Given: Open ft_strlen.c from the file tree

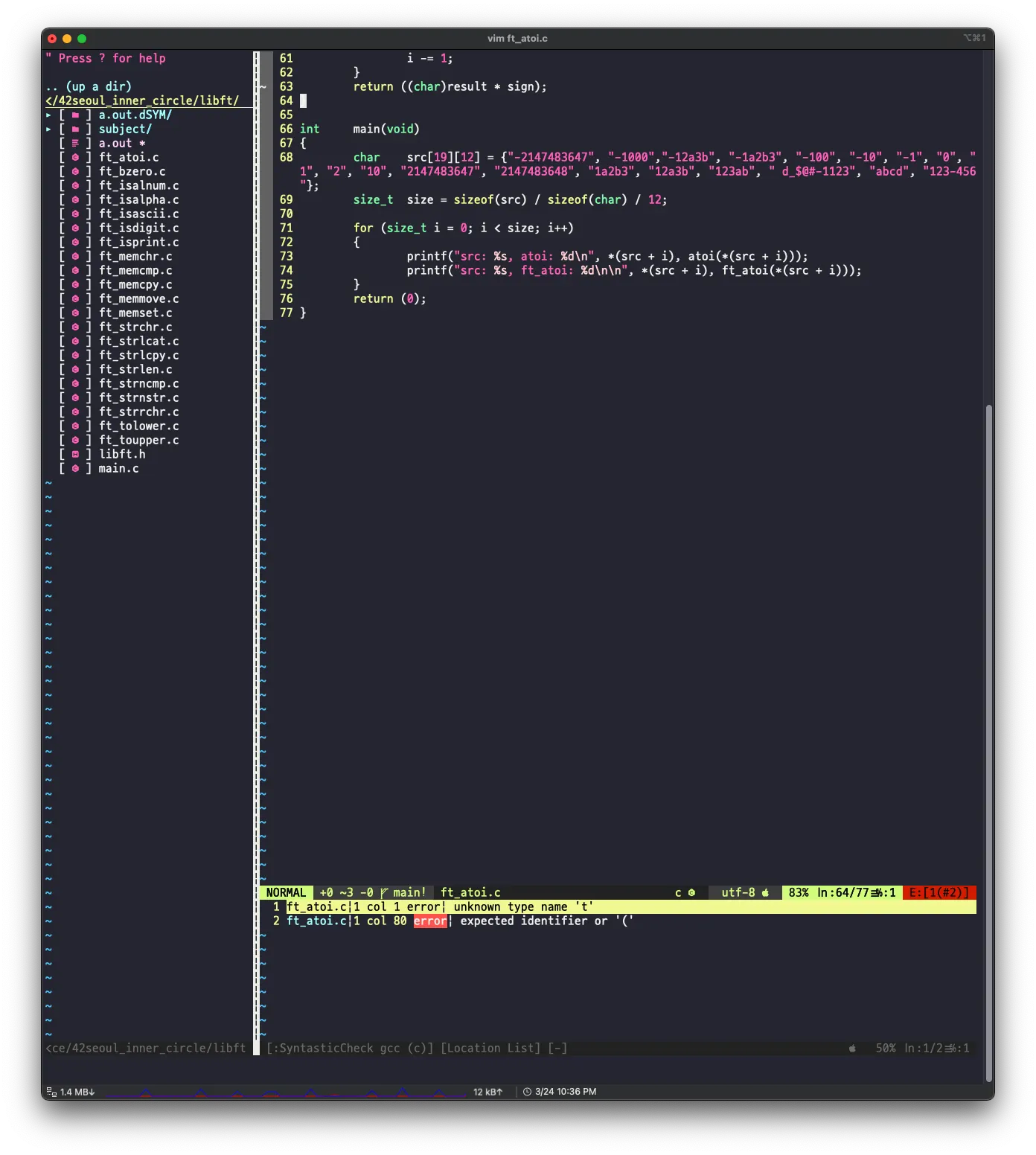Looking at the screenshot, I should tap(135, 370).
